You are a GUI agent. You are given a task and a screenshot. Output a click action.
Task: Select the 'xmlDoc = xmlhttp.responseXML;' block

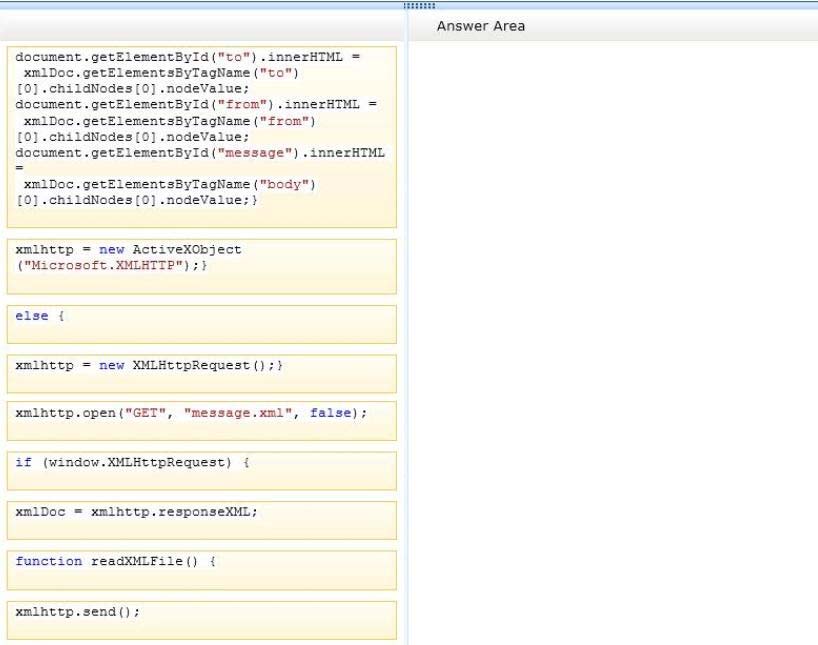point(201,520)
